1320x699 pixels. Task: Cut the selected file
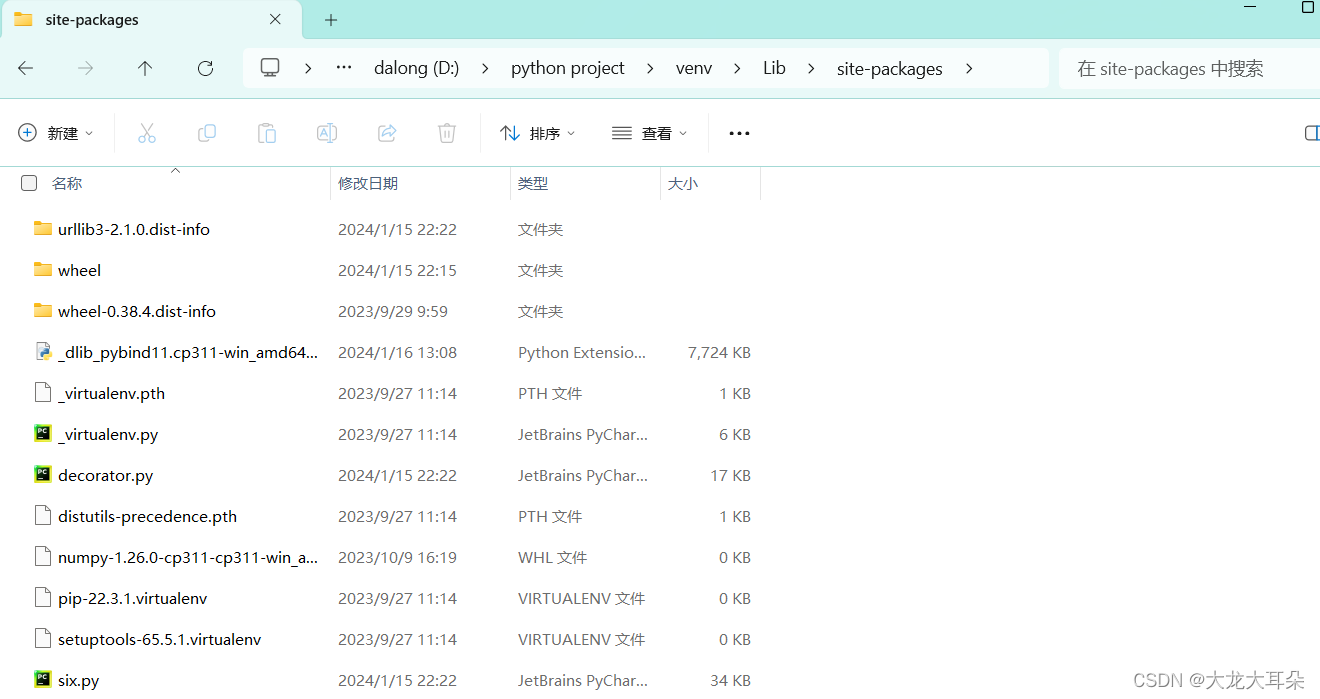point(147,132)
